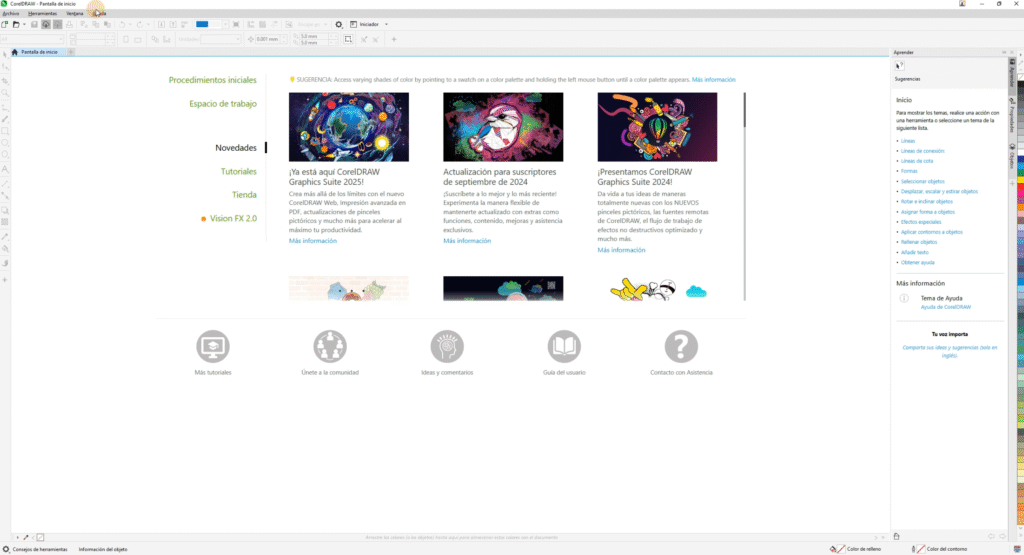The image size is (1024, 555).
Task: Click Contacto con Asistencia question icon
Action: click(x=681, y=346)
